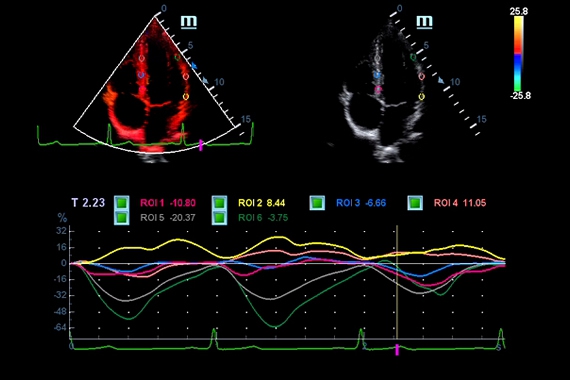Click the m marker icon on left color sector
The height and width of the screenshot is (380, 570).
[189, 22]
